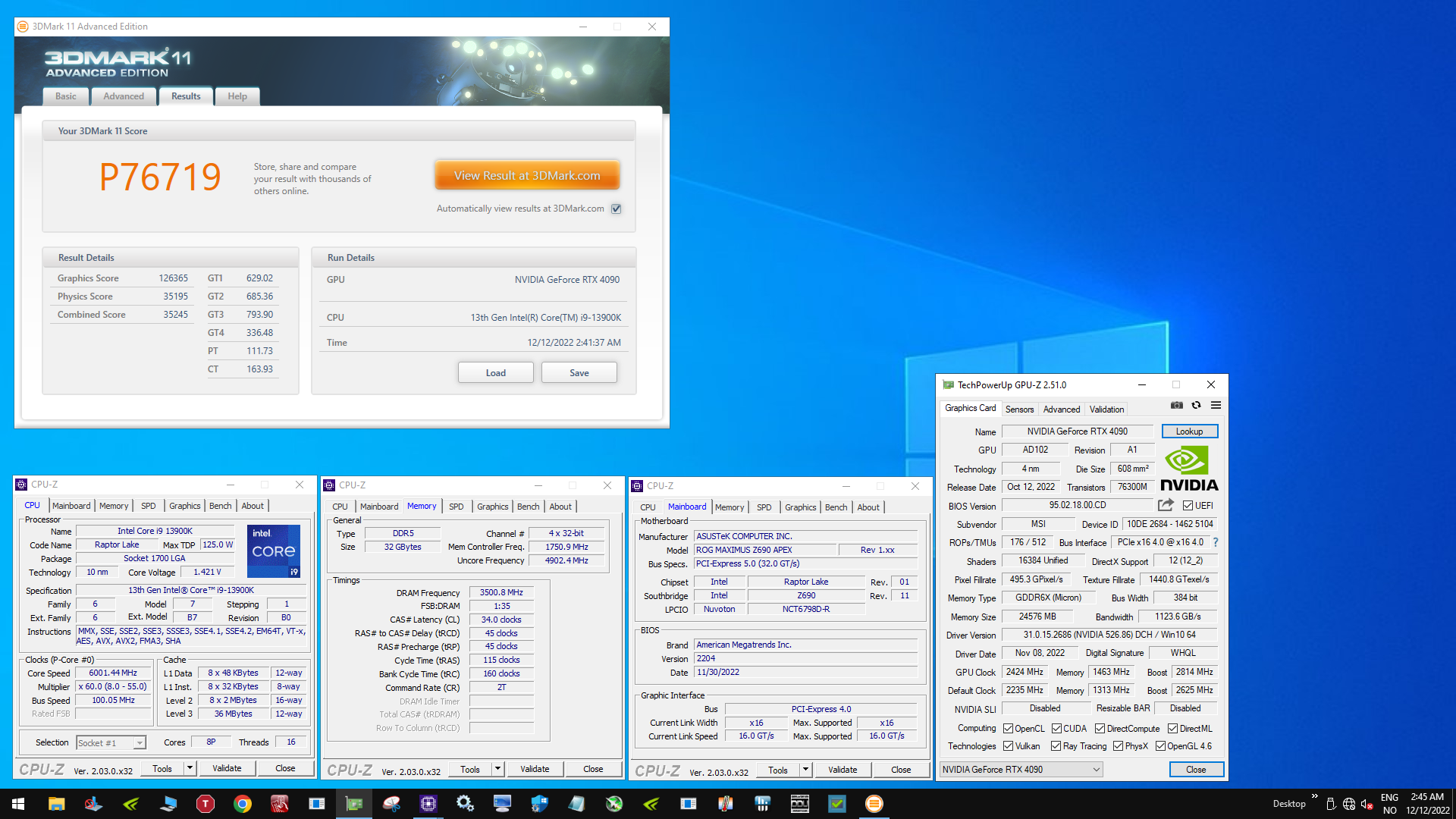Image resolution: width=1456 pixels, height=819 pixels.
Task: Open the Validation tab in GPU-Z
Action: tap(1106, 409)
